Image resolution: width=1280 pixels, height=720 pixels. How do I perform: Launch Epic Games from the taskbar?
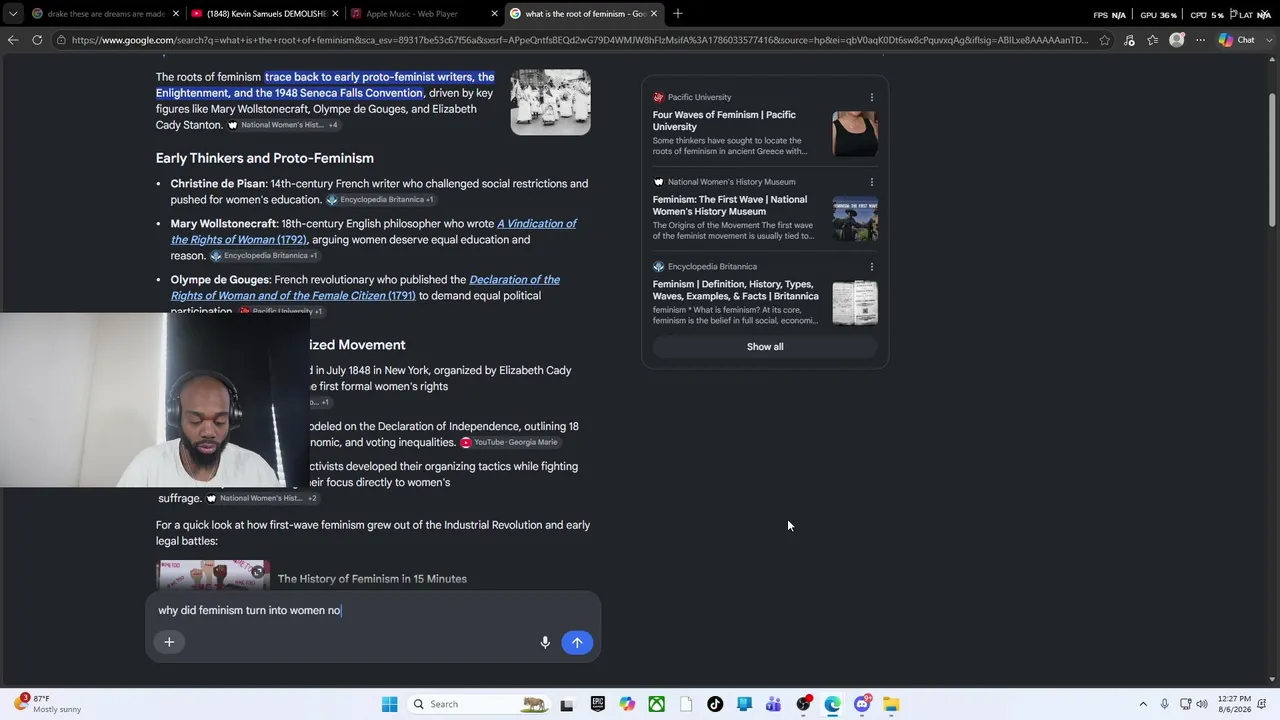click(598, 704)
